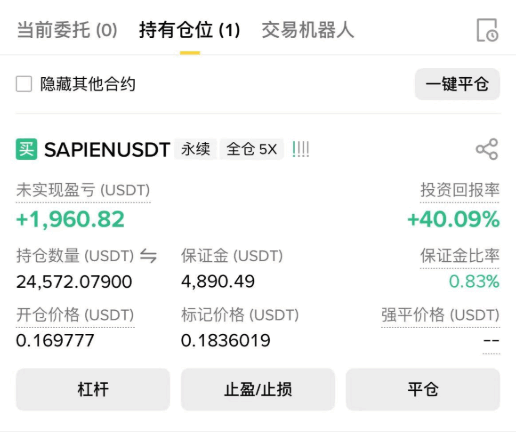Screen dimensions: 516x432
Task: Open the order history icon
Action: (487, 30)
